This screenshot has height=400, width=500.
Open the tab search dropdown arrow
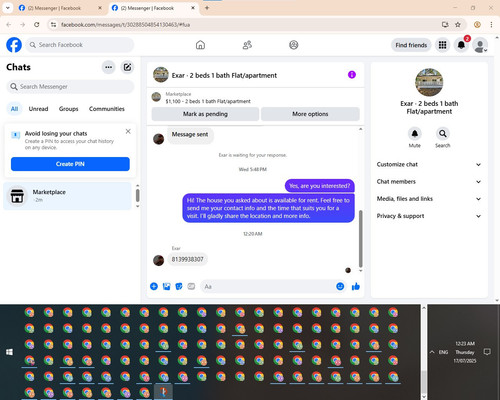[x=8, y=8]
